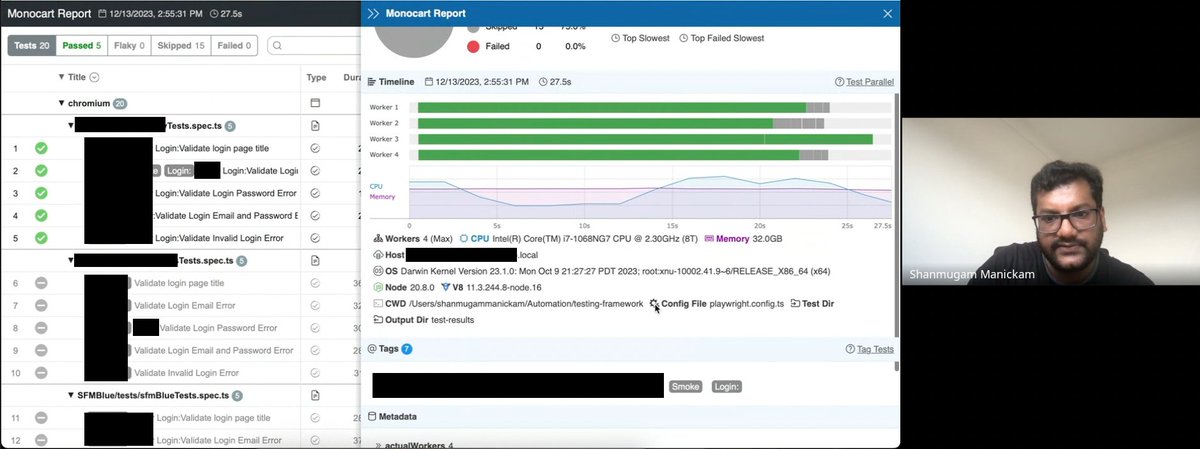Click the grey skipped icon in row 9
The image size is (1200, 449).
41,350
